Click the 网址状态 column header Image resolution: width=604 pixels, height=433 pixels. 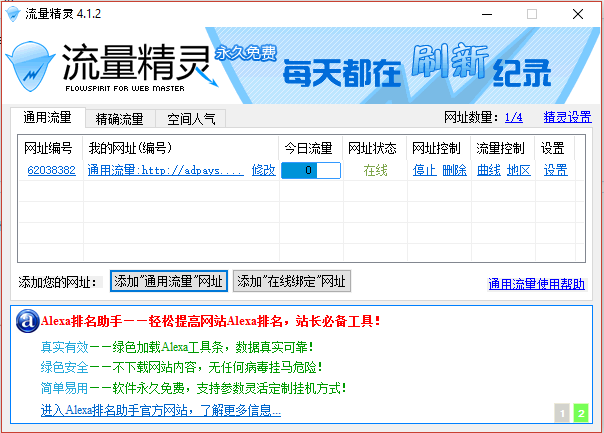[375, 148]
